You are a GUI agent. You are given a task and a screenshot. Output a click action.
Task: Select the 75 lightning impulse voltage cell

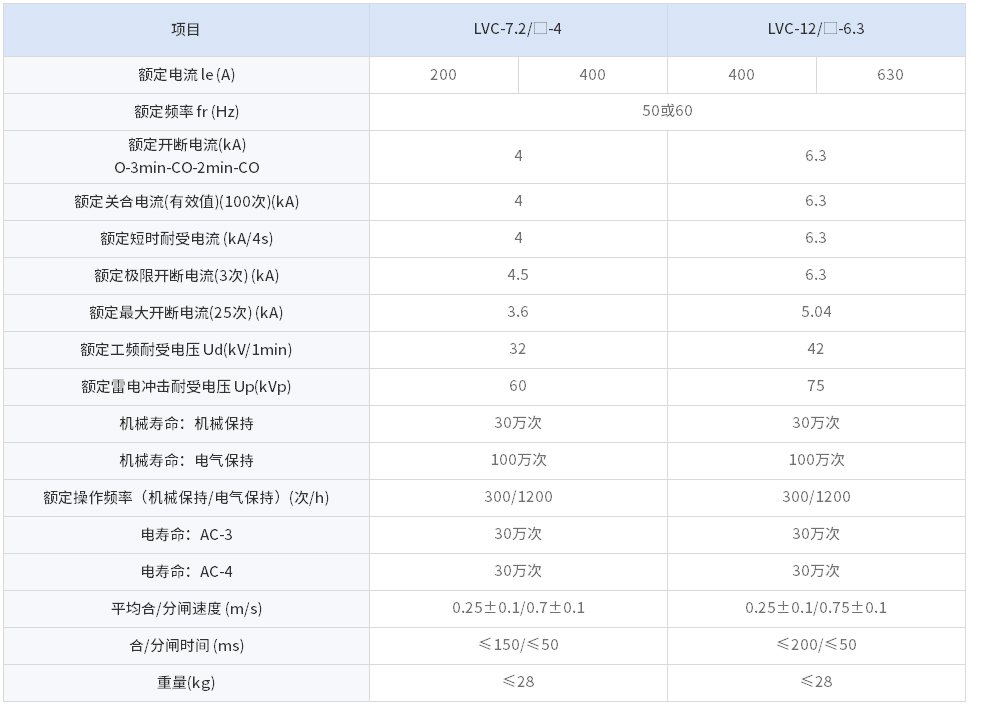pos(815,386)
